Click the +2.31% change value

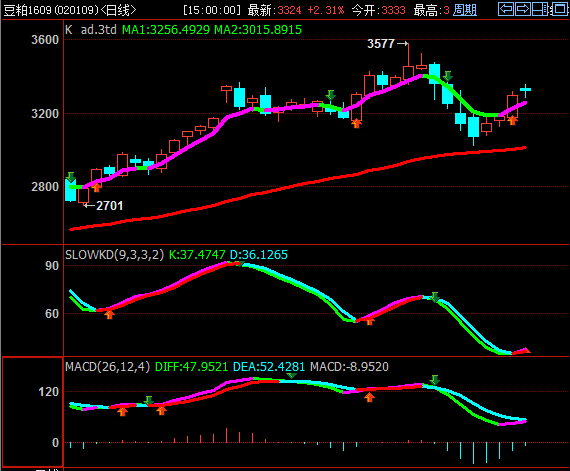pos(326,10)
